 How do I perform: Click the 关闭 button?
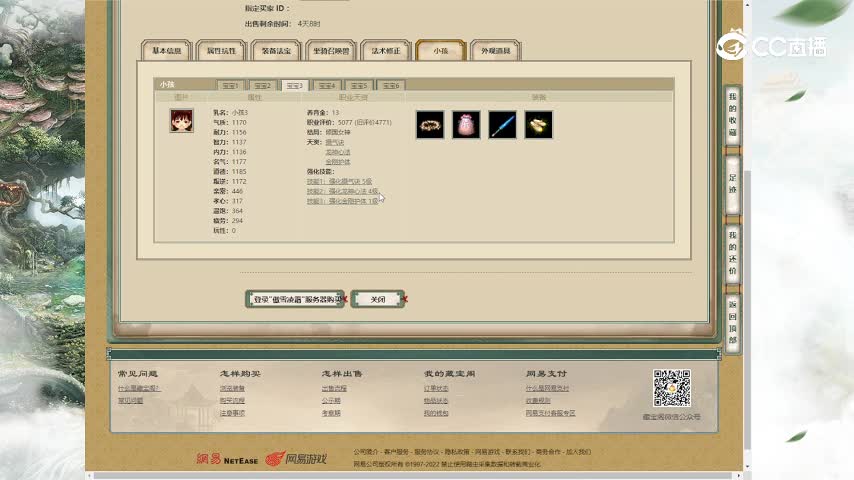pos(378,299)
